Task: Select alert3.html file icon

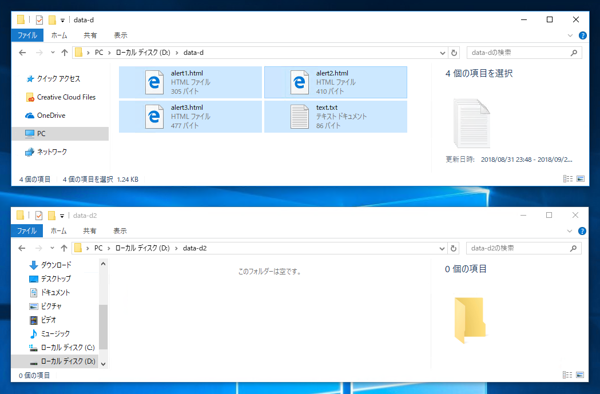Action: coord(154,117)
